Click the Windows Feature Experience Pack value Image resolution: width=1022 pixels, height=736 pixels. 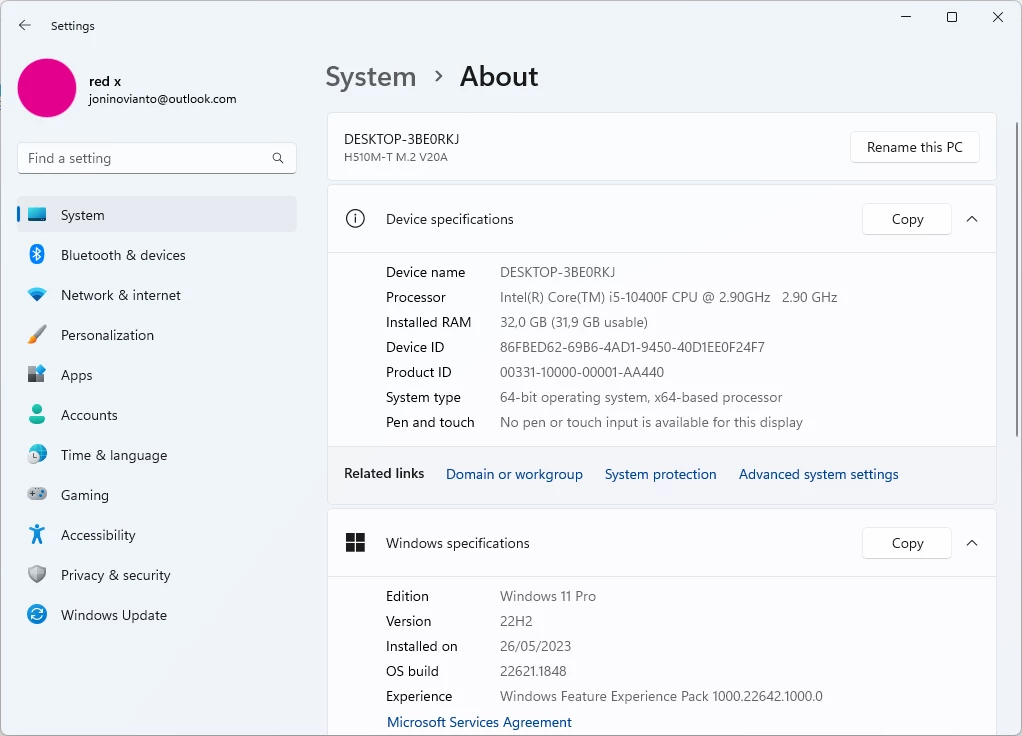pos(661,696)
